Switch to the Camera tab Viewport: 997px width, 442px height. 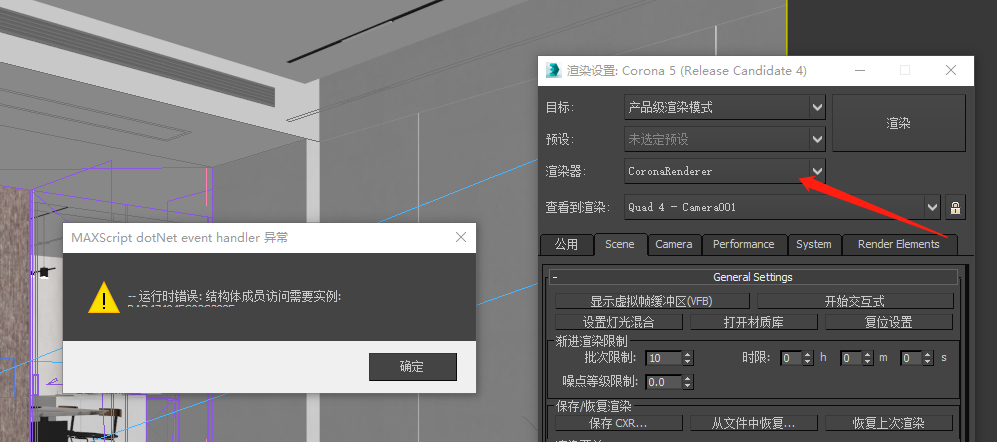pos(674,244)
